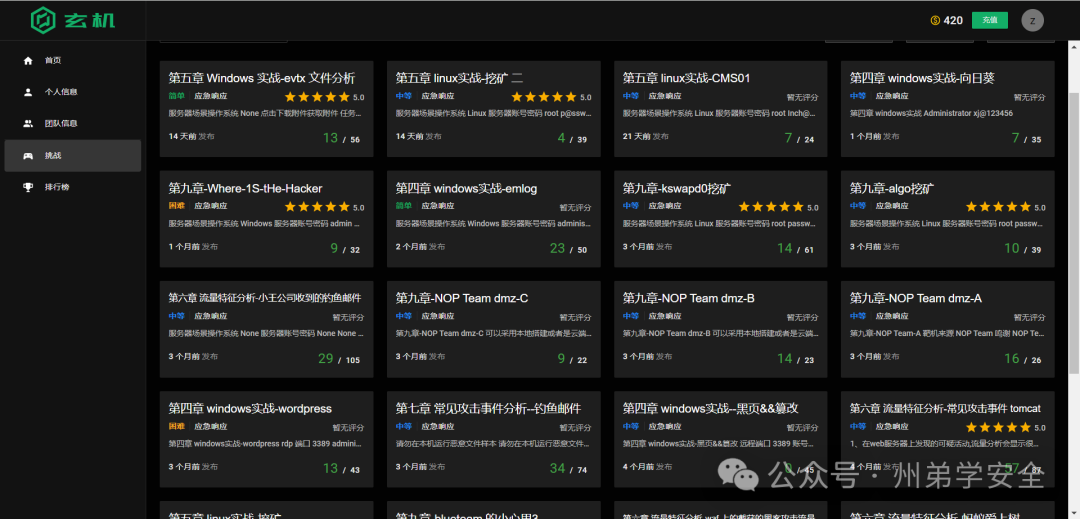Click the star rating on evtx 文件分析 card
Image resolution: width=1080 pixels, height=519 pixels.
[318, 97]
